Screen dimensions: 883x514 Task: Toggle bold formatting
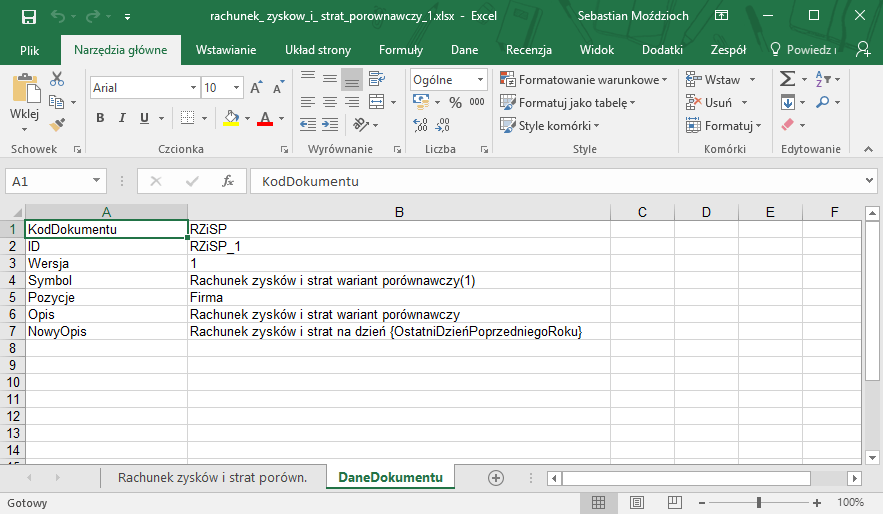click(x=100, y=118)
